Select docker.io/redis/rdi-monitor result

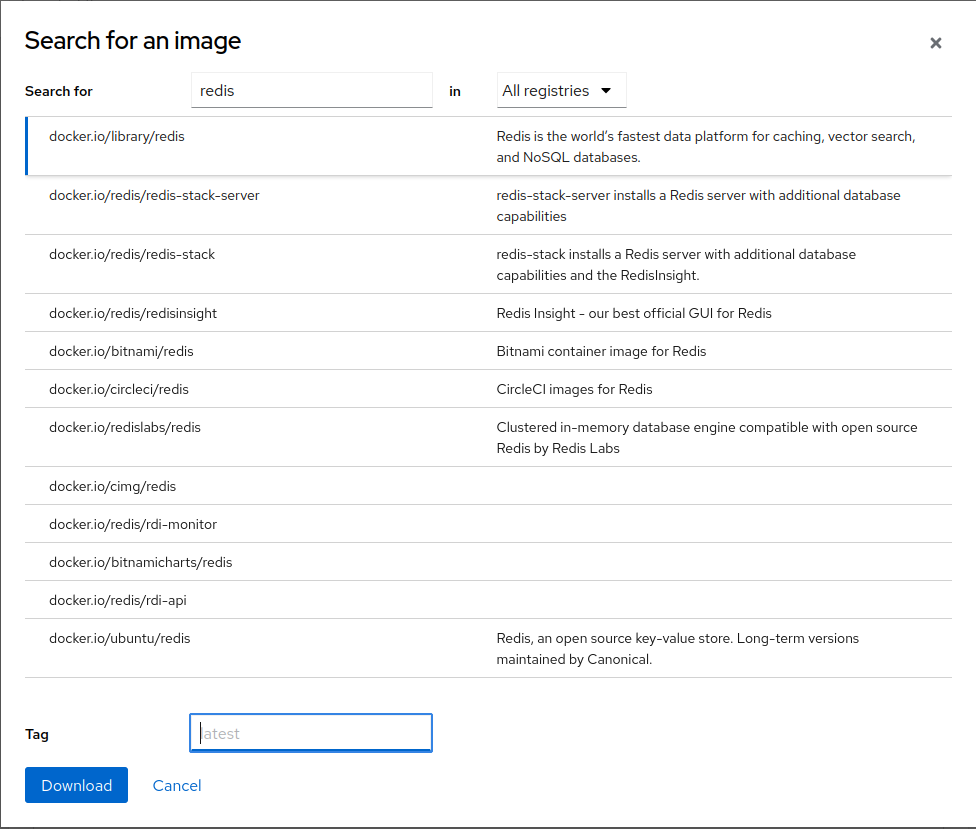tap(133, 524)
